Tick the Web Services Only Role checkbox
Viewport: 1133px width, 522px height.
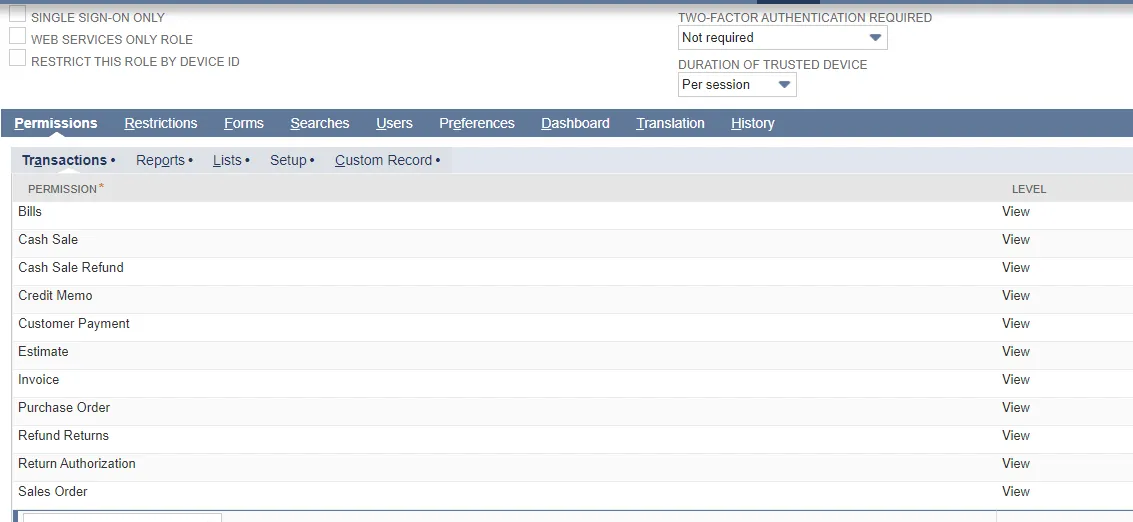[x=17, y=36]
